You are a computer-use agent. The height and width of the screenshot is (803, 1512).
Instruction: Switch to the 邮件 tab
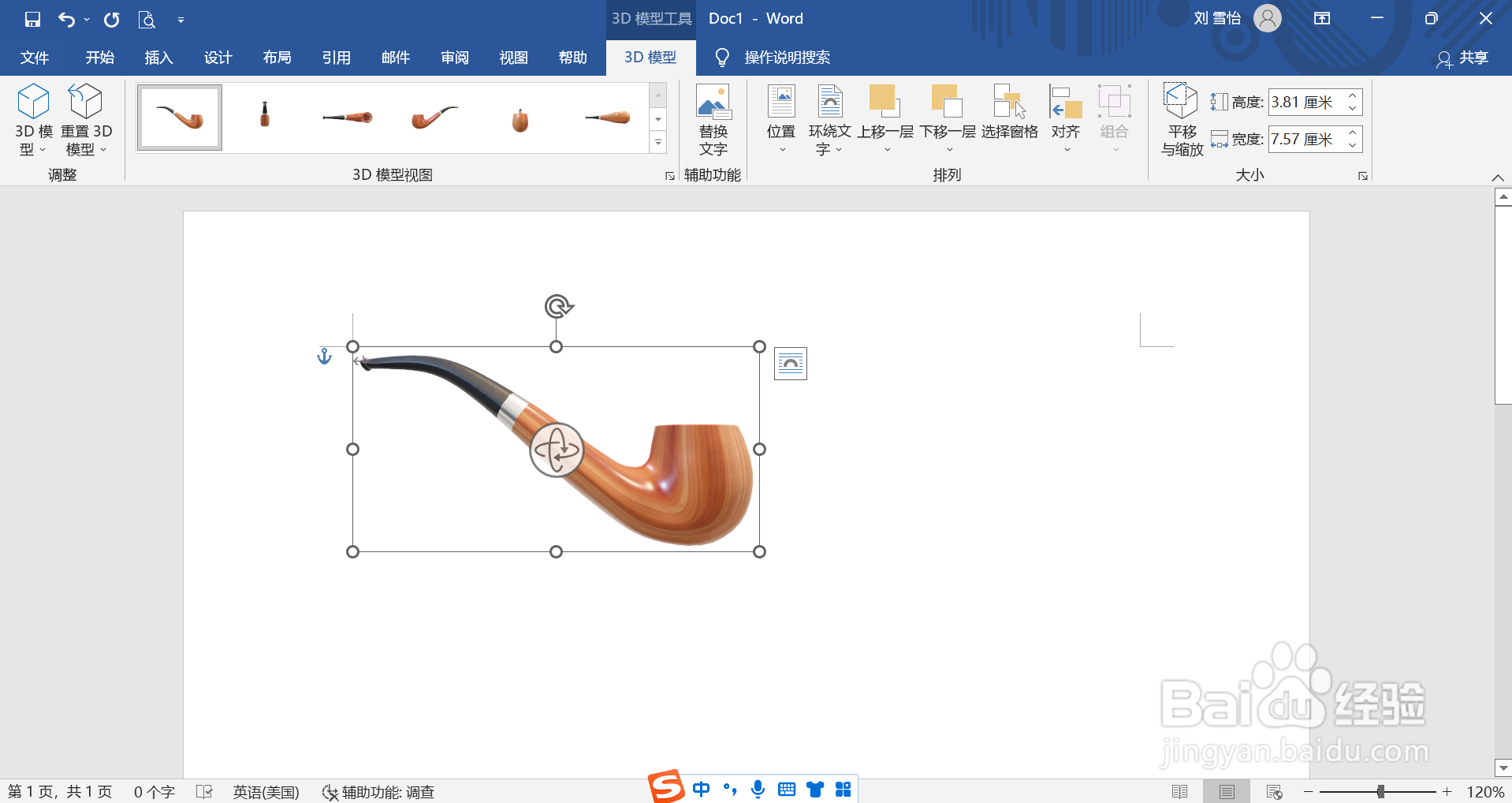pos(395,58)
